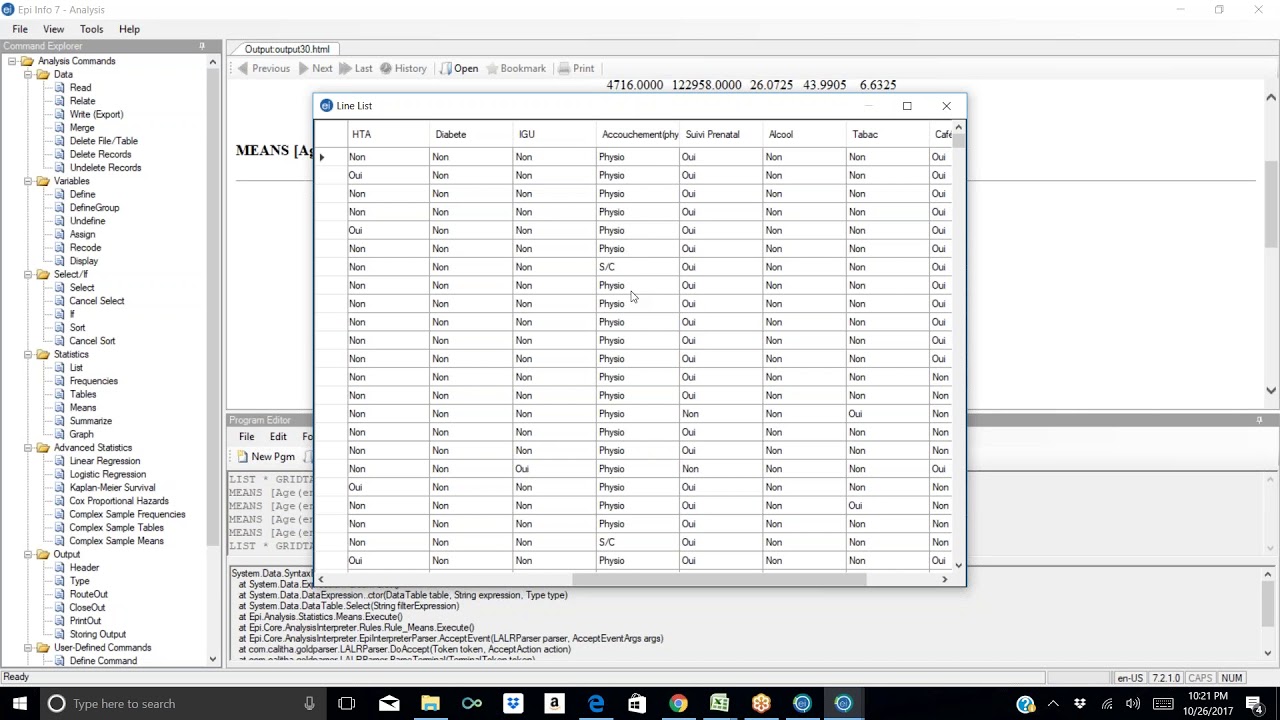Open the DefineGroup command
The image size is (1280, 720).
click(94, 208)
